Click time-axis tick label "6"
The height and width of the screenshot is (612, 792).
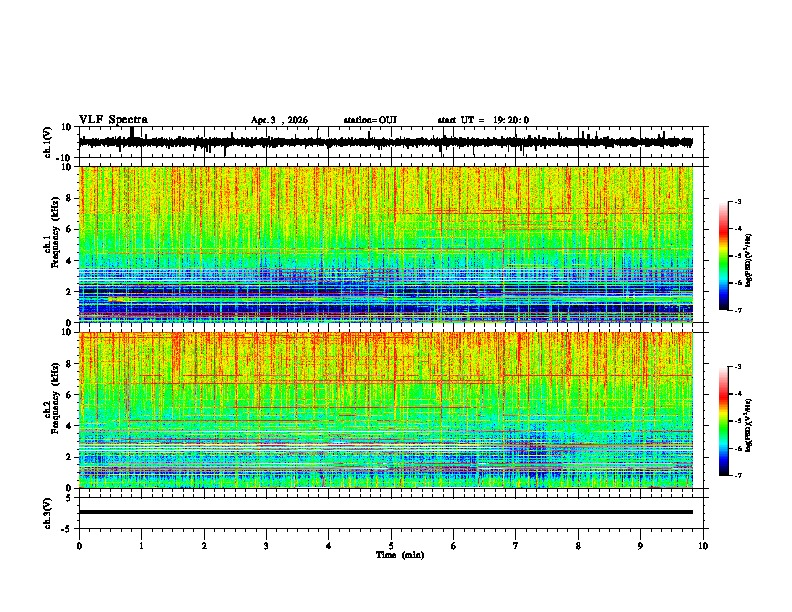click(454, 546)
